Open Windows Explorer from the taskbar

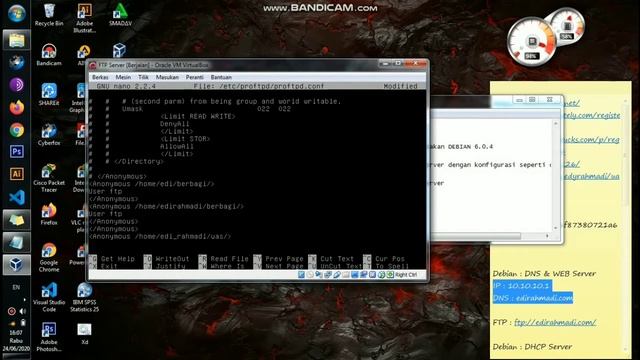16,40
